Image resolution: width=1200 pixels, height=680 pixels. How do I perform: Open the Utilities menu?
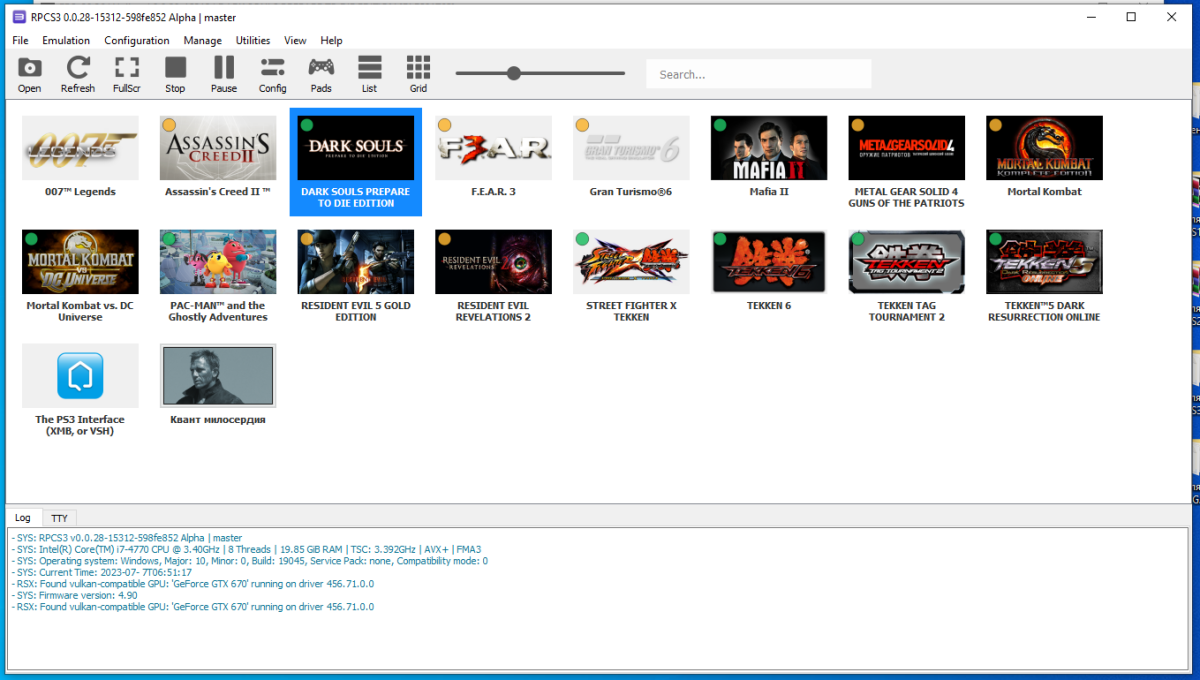coord(253,41)
